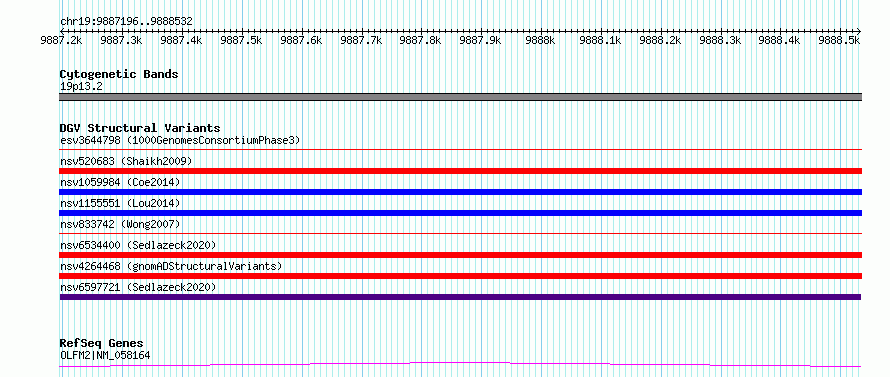The image size is (890, 377).
Task: Click the DGV Structural Variants track title
Action: tap(140, 128)
